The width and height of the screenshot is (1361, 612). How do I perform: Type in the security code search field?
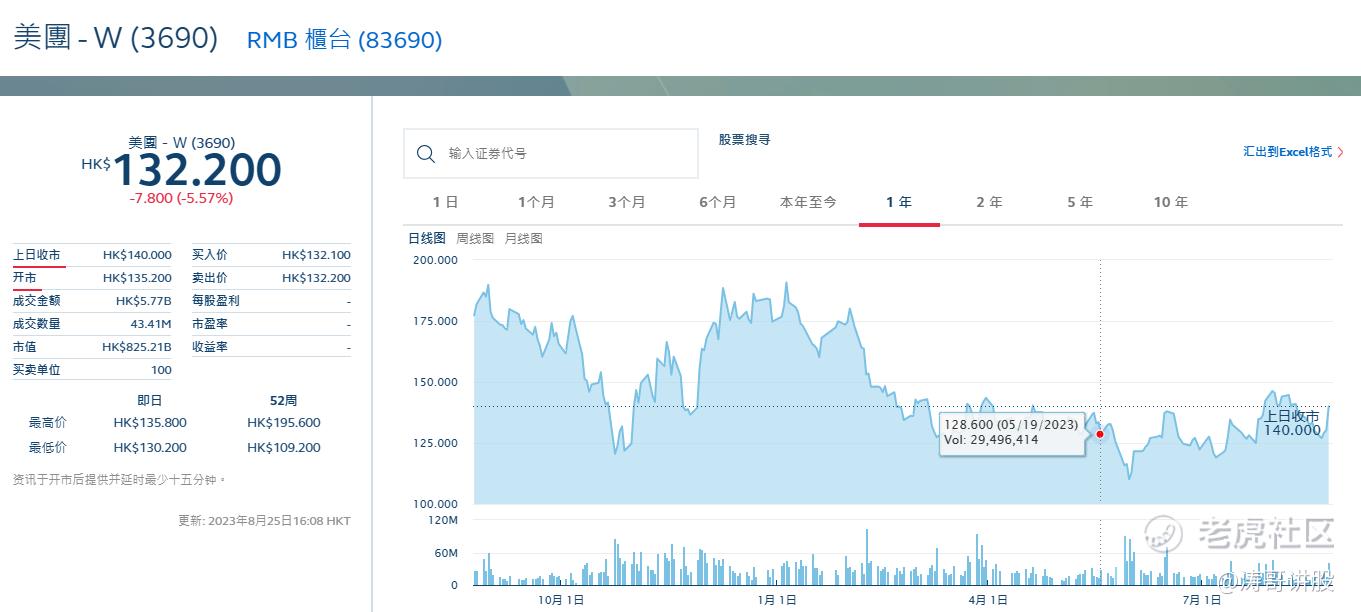[565, 154]
